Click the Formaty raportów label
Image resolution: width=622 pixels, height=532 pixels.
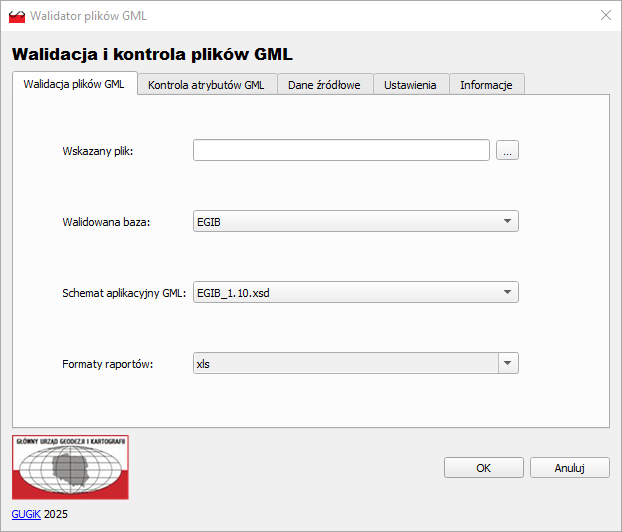click(x=107, y=364)
